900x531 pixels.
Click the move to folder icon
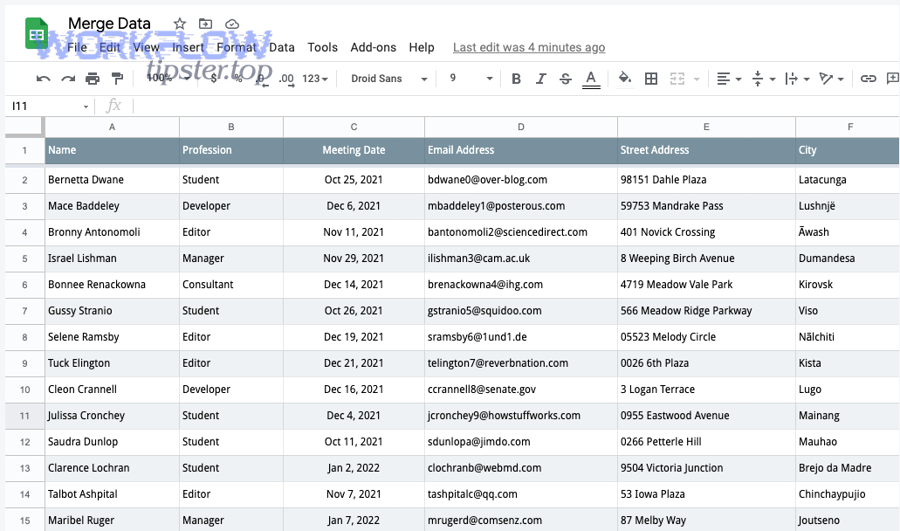coord(205,24)
